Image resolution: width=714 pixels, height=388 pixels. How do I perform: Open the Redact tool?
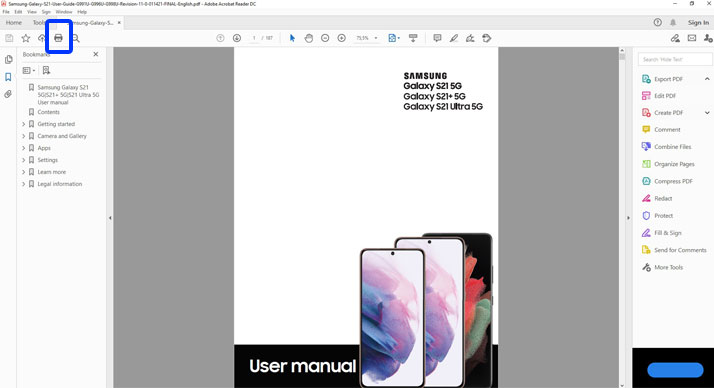click(663, 199)
